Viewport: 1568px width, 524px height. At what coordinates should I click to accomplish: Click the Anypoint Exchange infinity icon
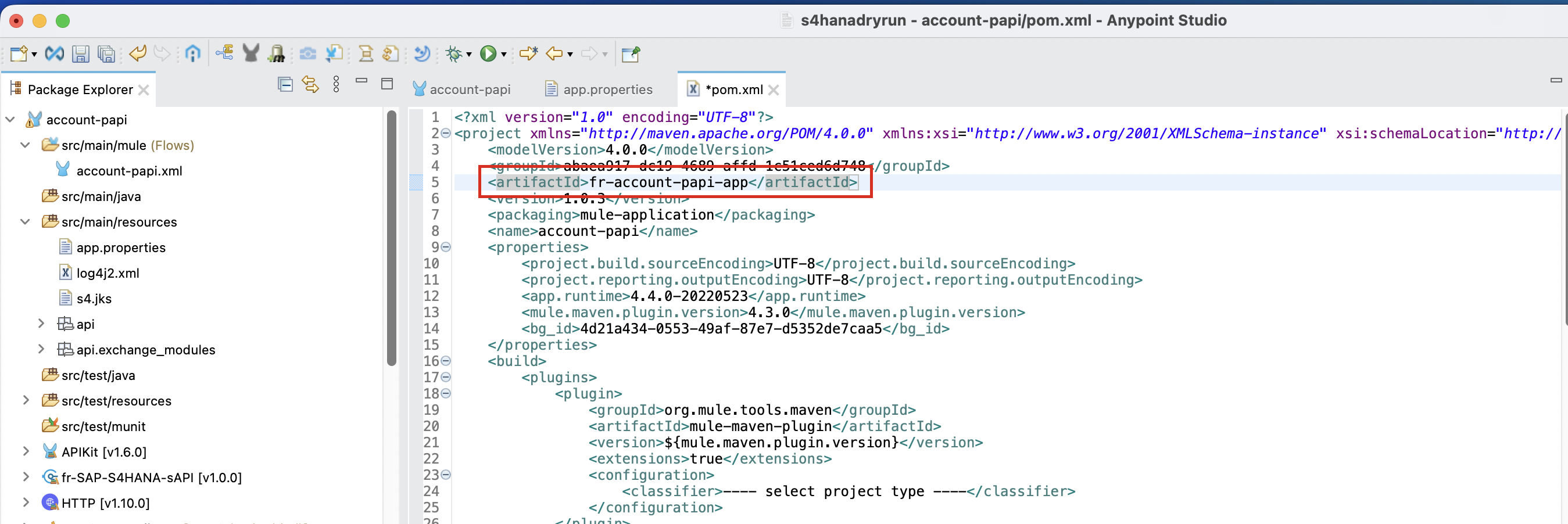point(54,54)
